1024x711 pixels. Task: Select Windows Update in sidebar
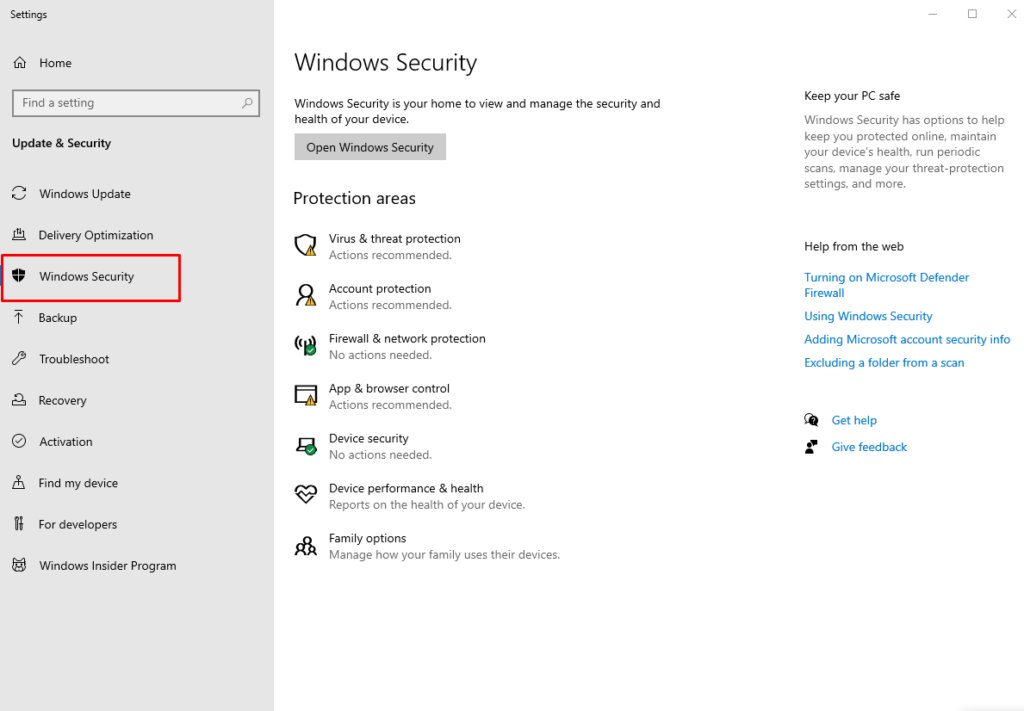pyautogui.click(x=85, y=194)
